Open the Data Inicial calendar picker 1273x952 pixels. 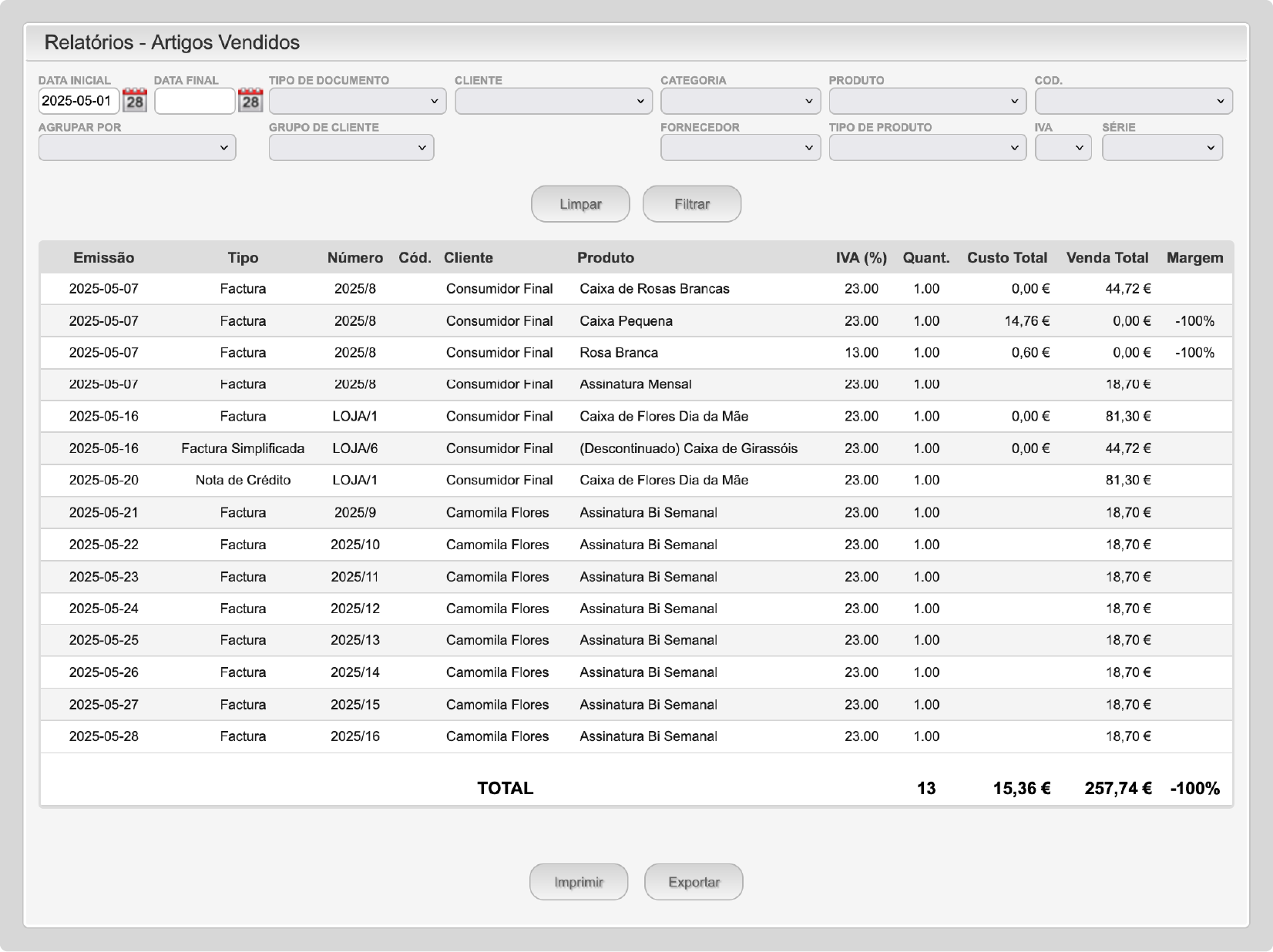[135, 101]
